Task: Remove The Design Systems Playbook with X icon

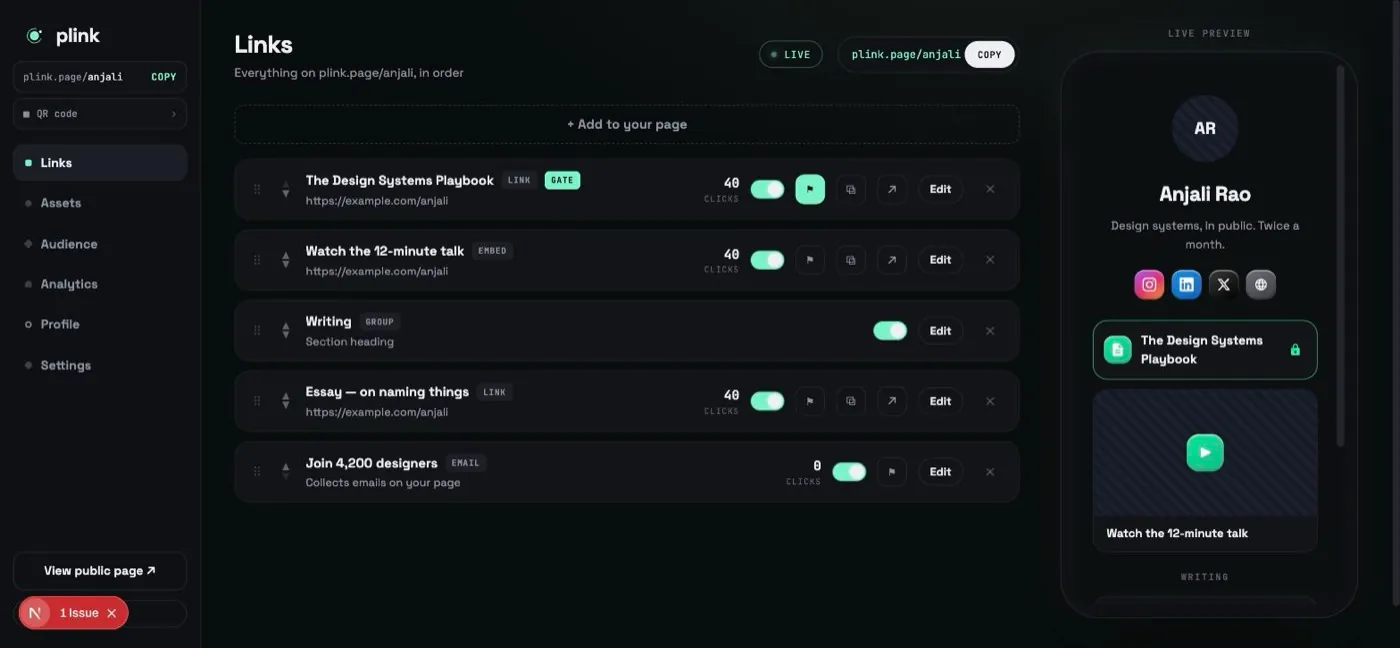Action: 990,189
